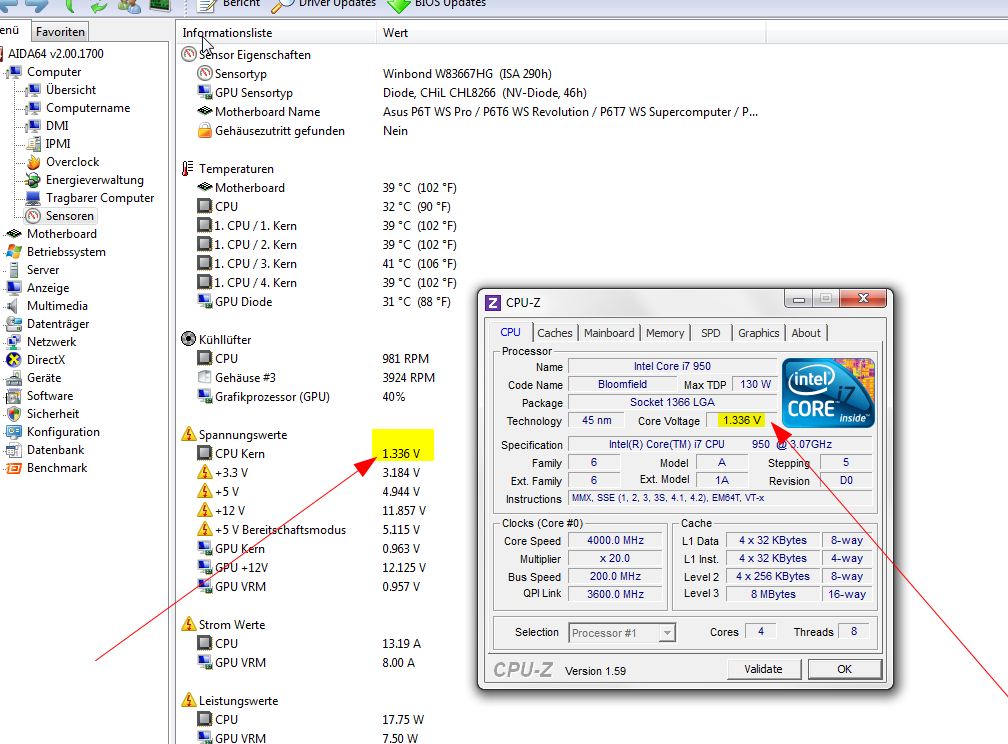Click the Wert column header

point(571,33)
